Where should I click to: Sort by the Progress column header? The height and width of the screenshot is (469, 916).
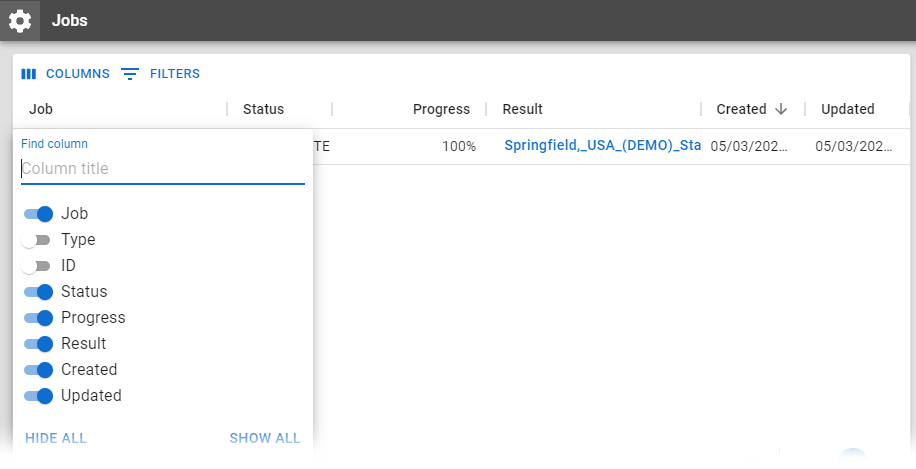[x=441, y=109]
